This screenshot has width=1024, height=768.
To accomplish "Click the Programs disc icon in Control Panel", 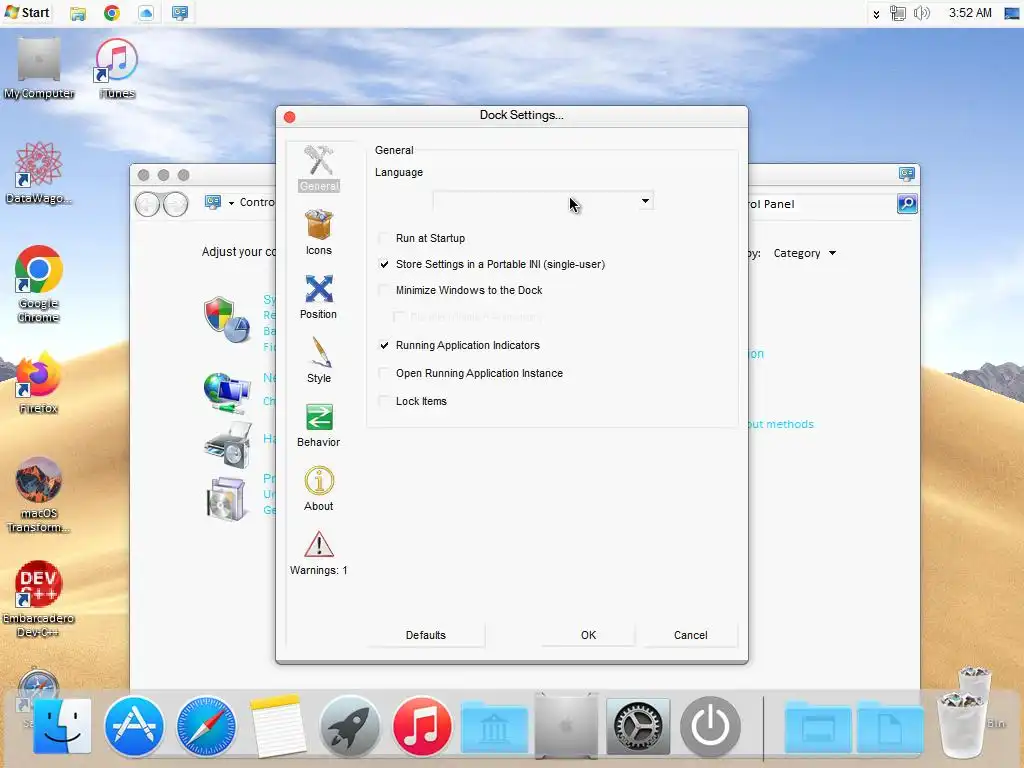I will coord(226,498).
